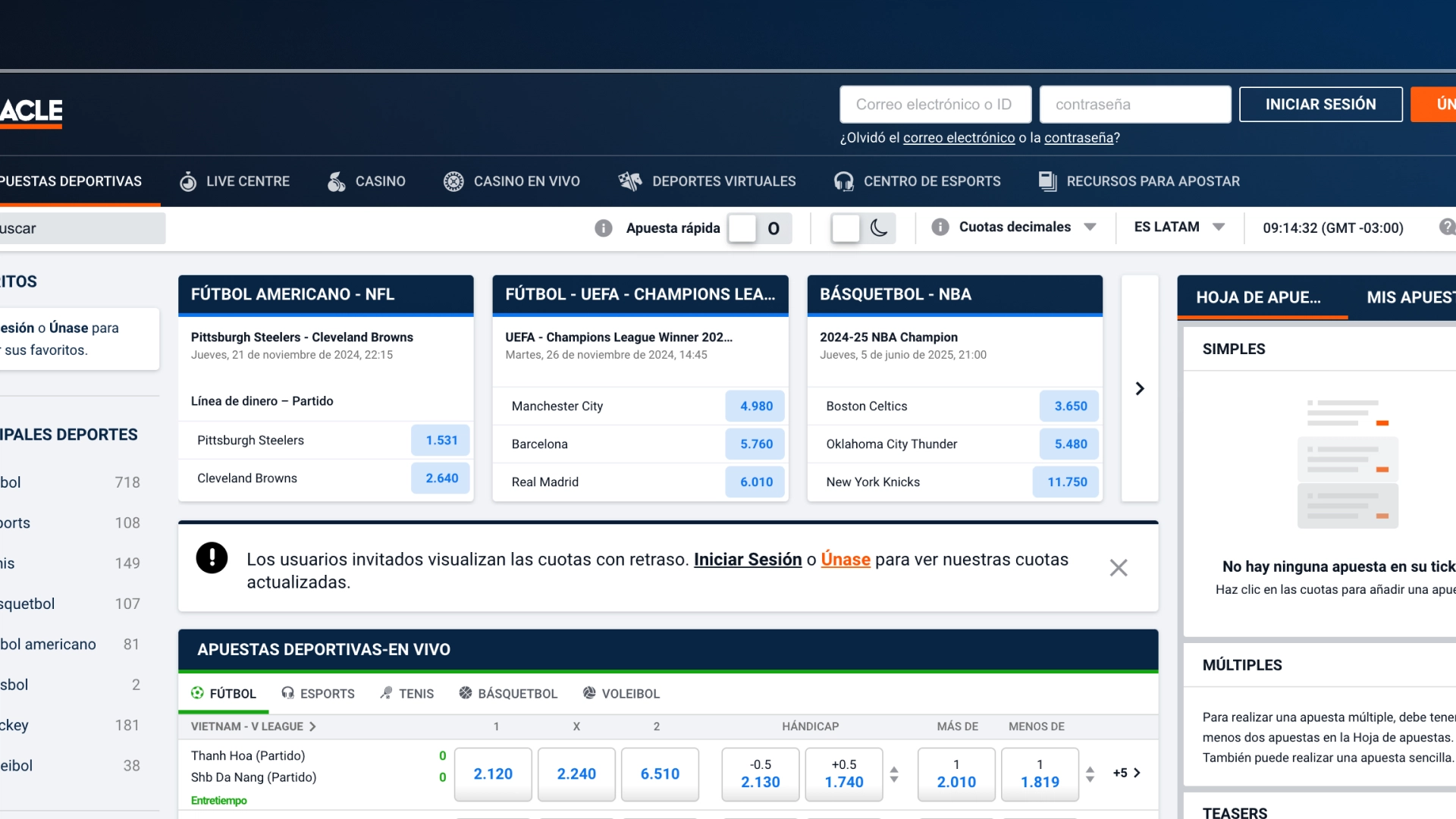Open the Cuotas decimales dropdown
Viewport: 1456px width, 819px height.
(1028, 227)
